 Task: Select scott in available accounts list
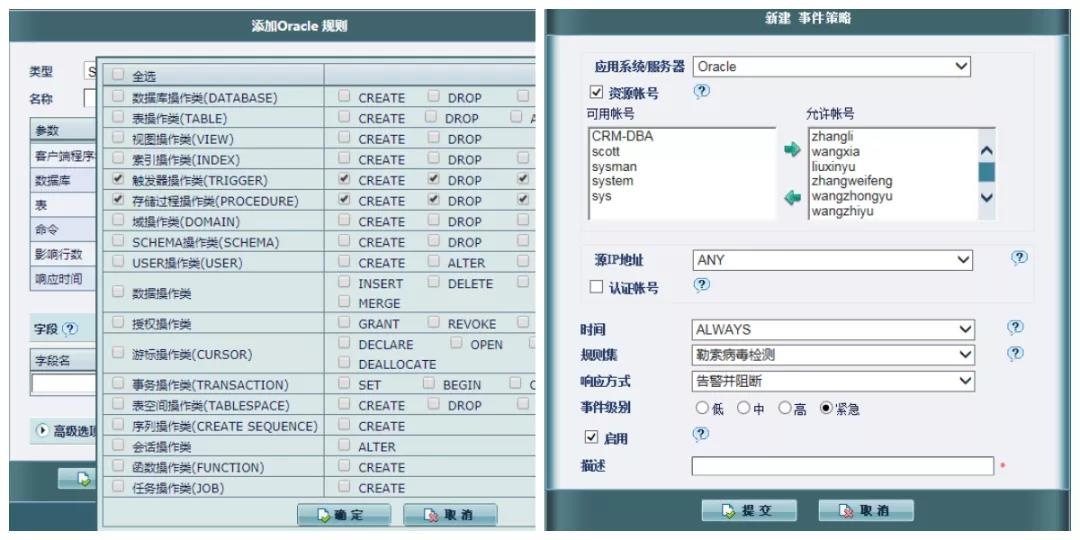tap(606, 152)
